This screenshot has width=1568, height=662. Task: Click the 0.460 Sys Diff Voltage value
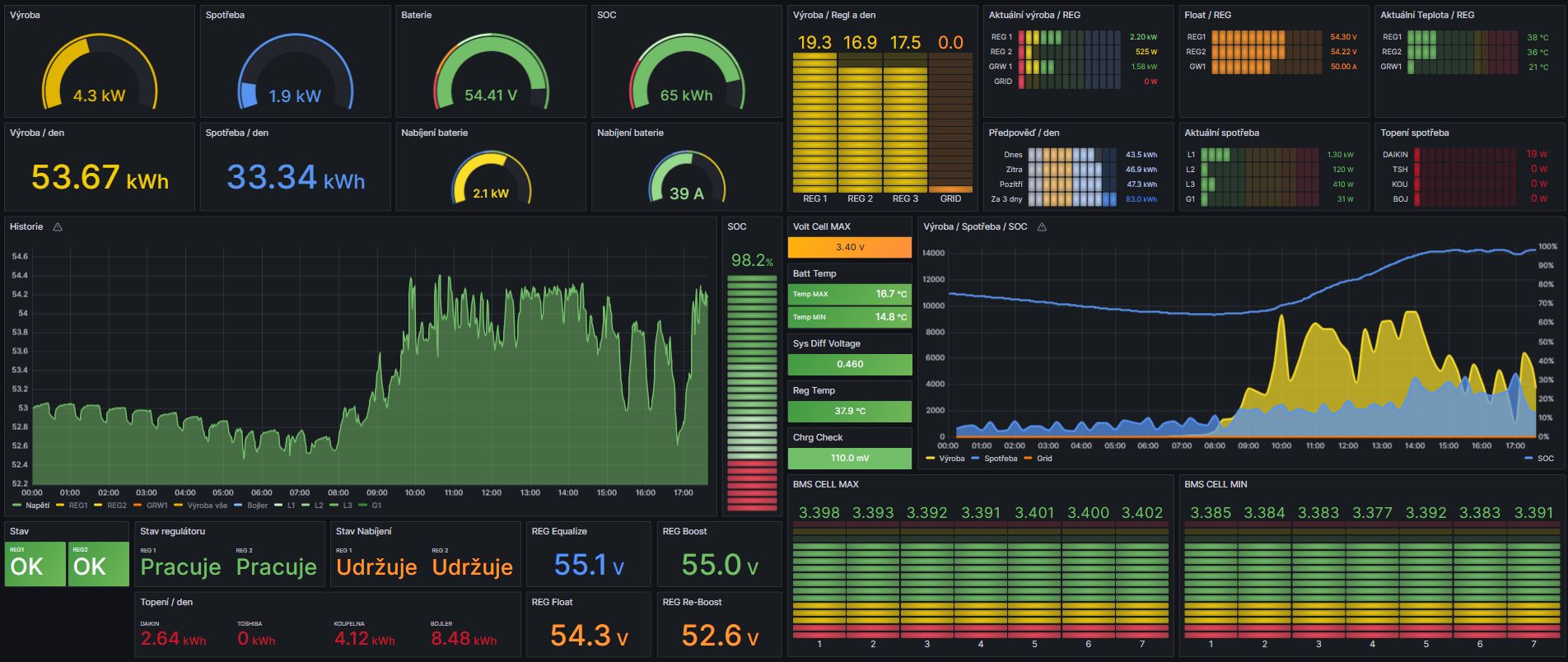click(x=850, y=364)
